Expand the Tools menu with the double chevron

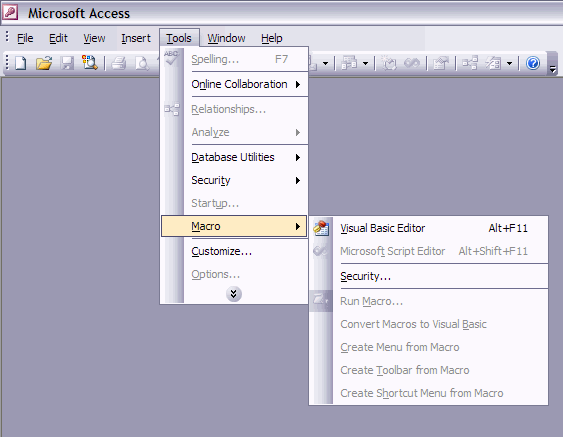233,294
